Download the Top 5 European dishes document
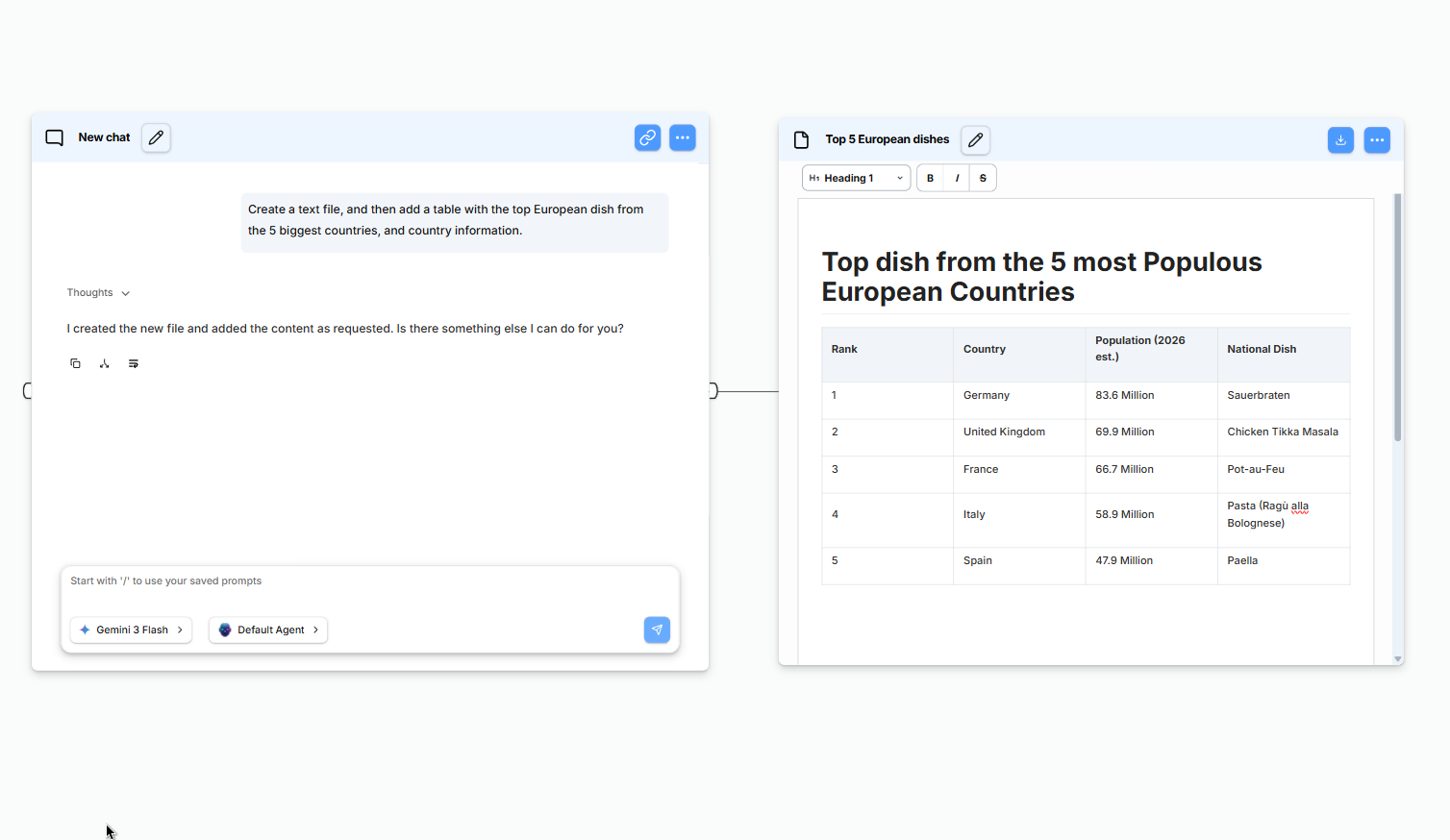 pyautogui.click(x=1340, y=139)
